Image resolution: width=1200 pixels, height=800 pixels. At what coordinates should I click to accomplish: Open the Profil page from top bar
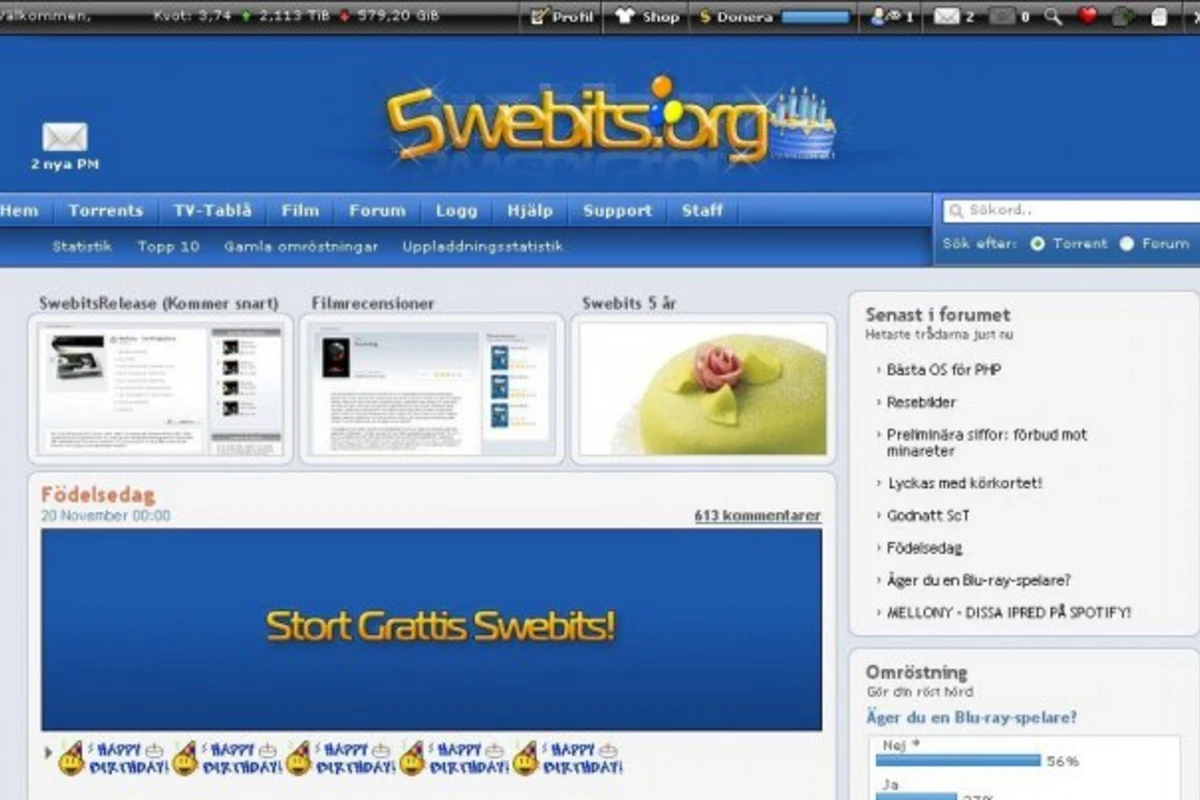[x=561, y=16]
